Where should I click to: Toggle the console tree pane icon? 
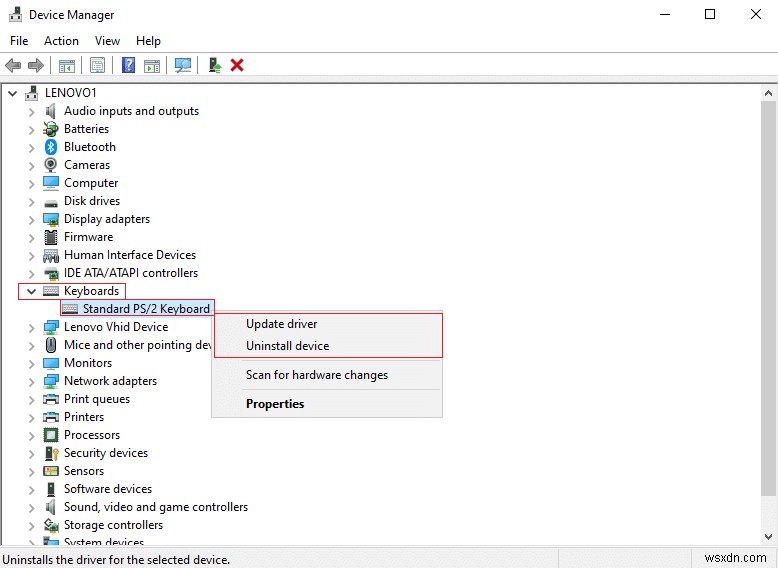(66, 65)
